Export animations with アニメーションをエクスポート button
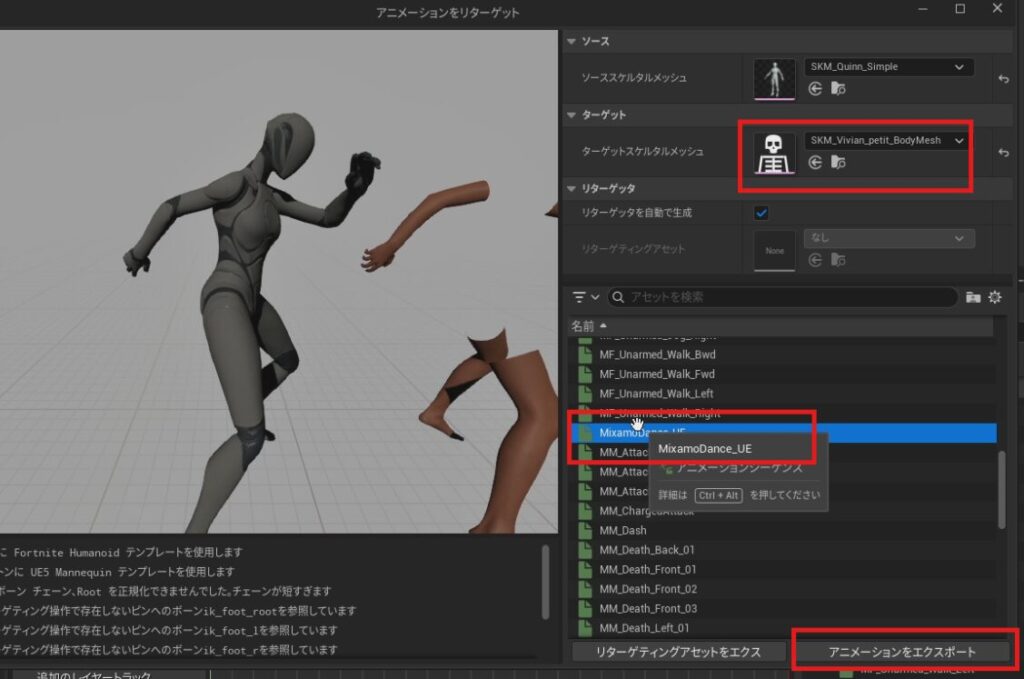 pyautogui.click(x=902, y=652)
